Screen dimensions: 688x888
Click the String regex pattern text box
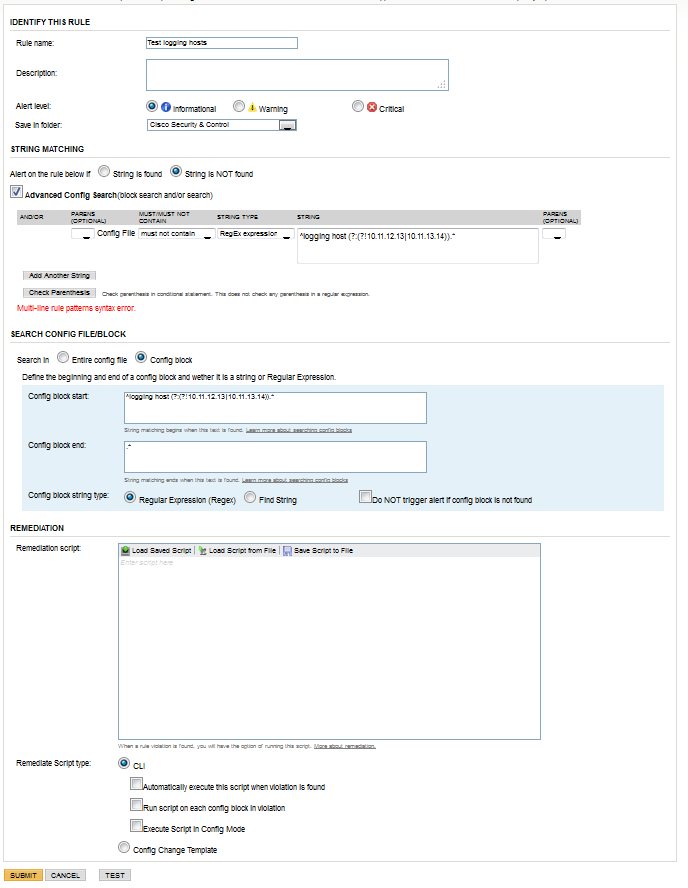[x=417, y=246]
